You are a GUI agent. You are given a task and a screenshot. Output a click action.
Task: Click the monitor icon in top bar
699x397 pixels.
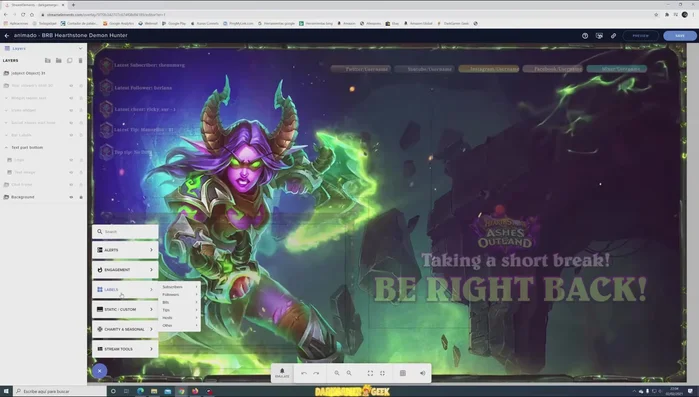click(x=599, y=36)
